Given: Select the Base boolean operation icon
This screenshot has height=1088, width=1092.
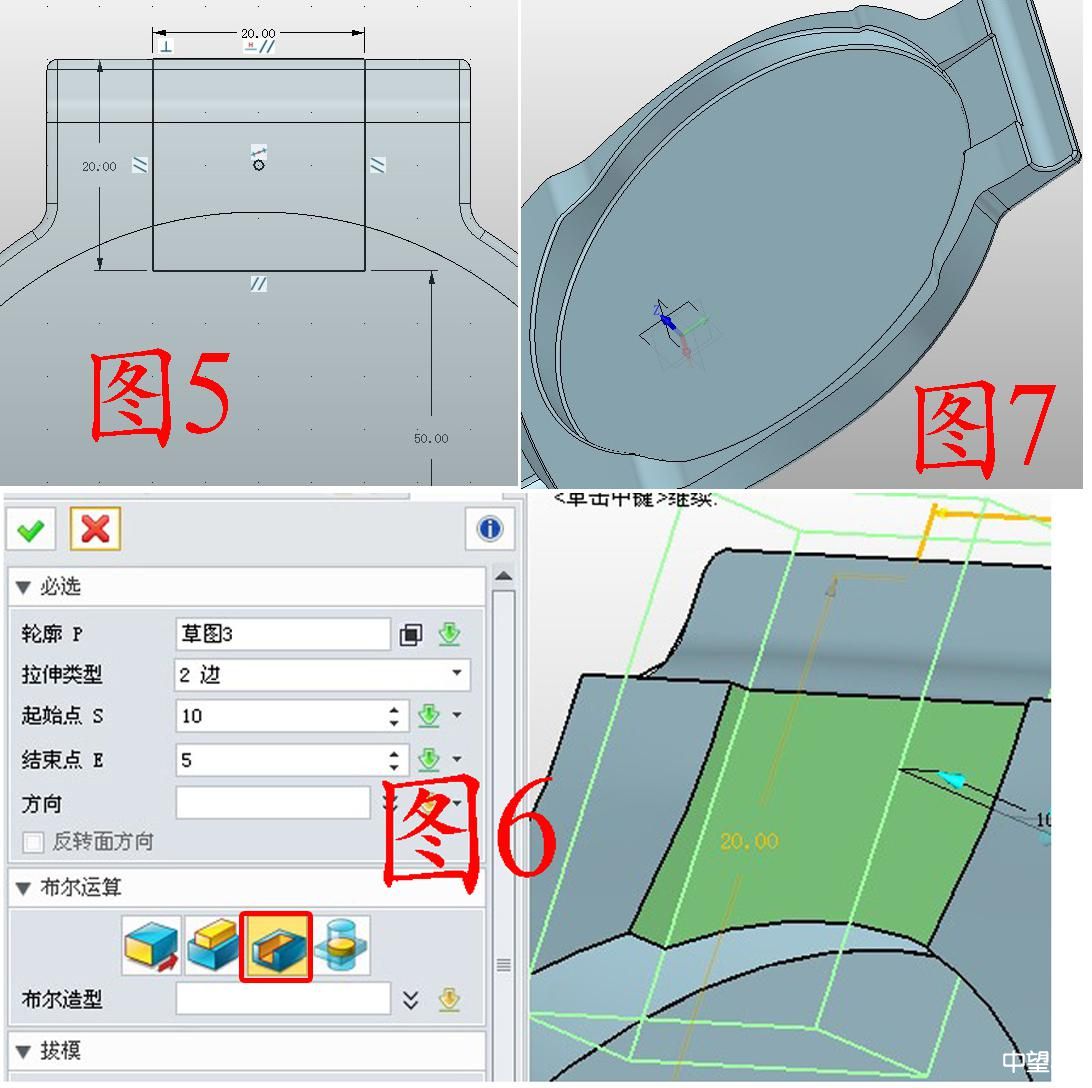Looking at the screenshot, I should 151,946.
